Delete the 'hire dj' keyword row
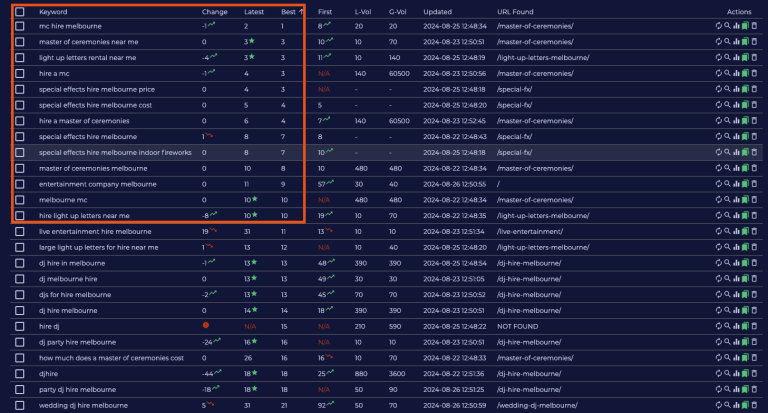The image size is (768, 413). coord(754,326)
